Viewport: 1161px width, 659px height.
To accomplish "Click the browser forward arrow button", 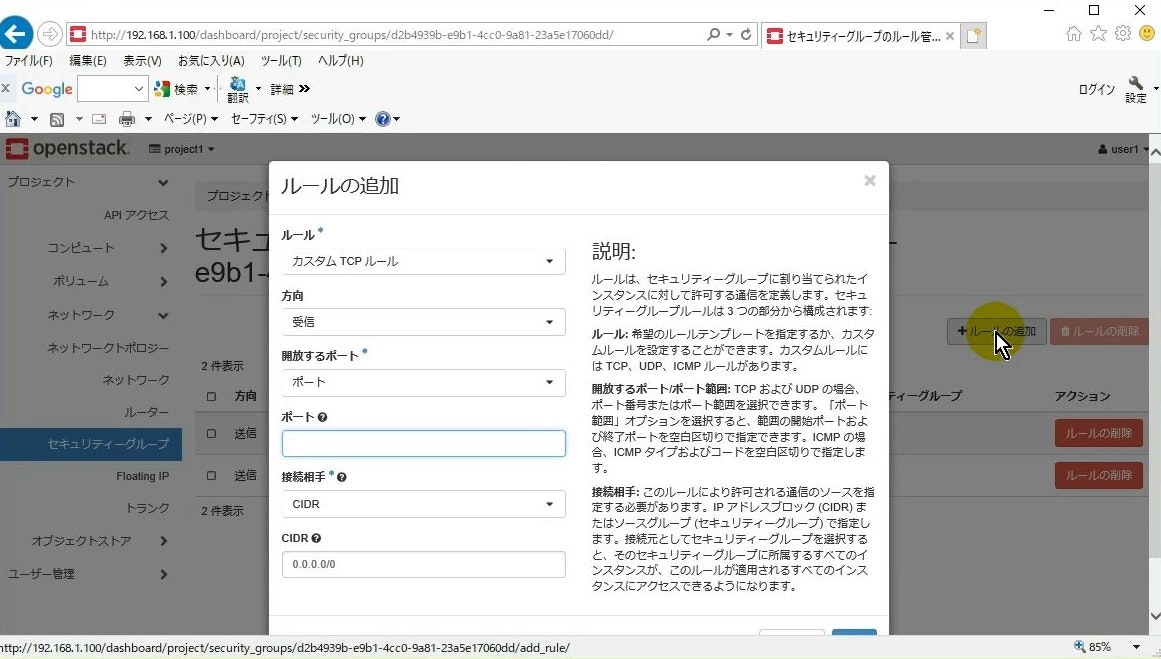I will coord(50,34).
